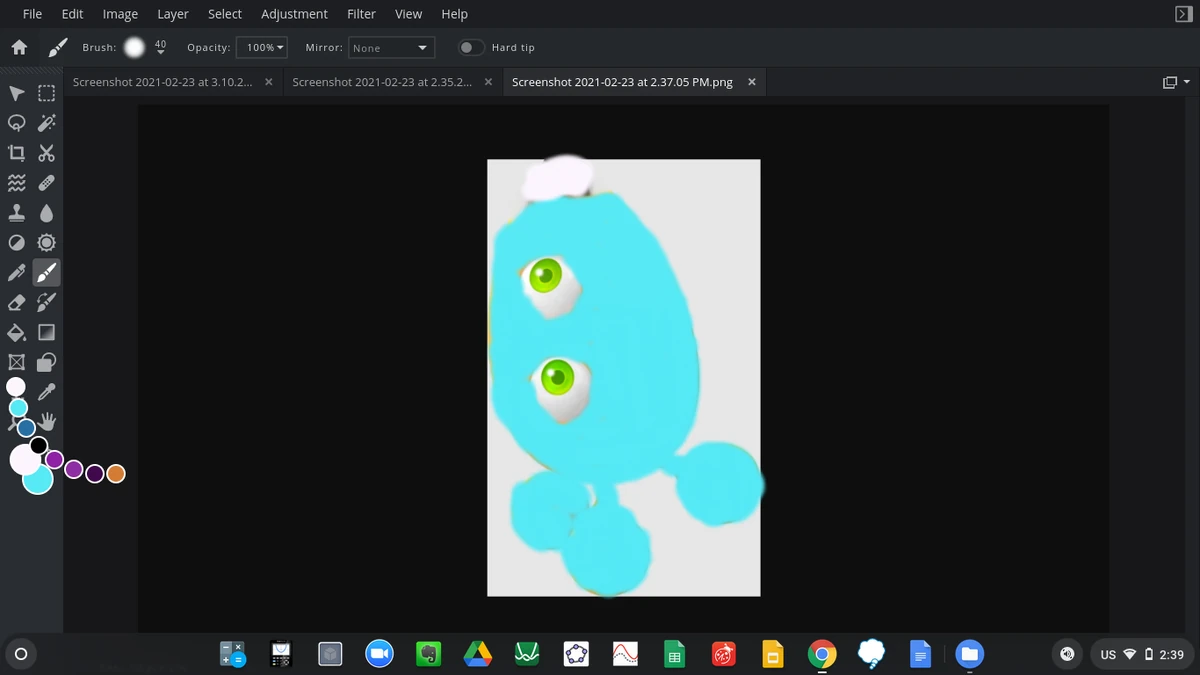Choose the Liquify tool
Viewport: 1200px width, 675px height.
click(x=16, y=183)
